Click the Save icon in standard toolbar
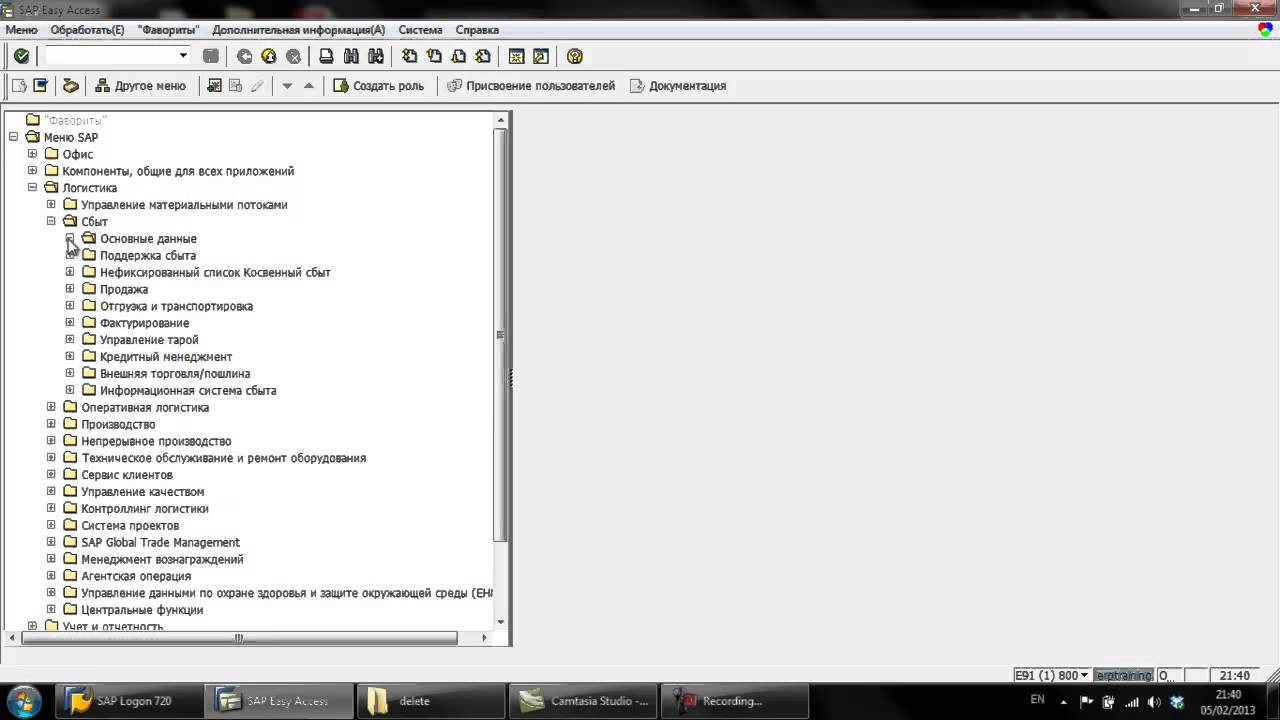This screenshot has width=1280, height=720. [x=211, y=56]
